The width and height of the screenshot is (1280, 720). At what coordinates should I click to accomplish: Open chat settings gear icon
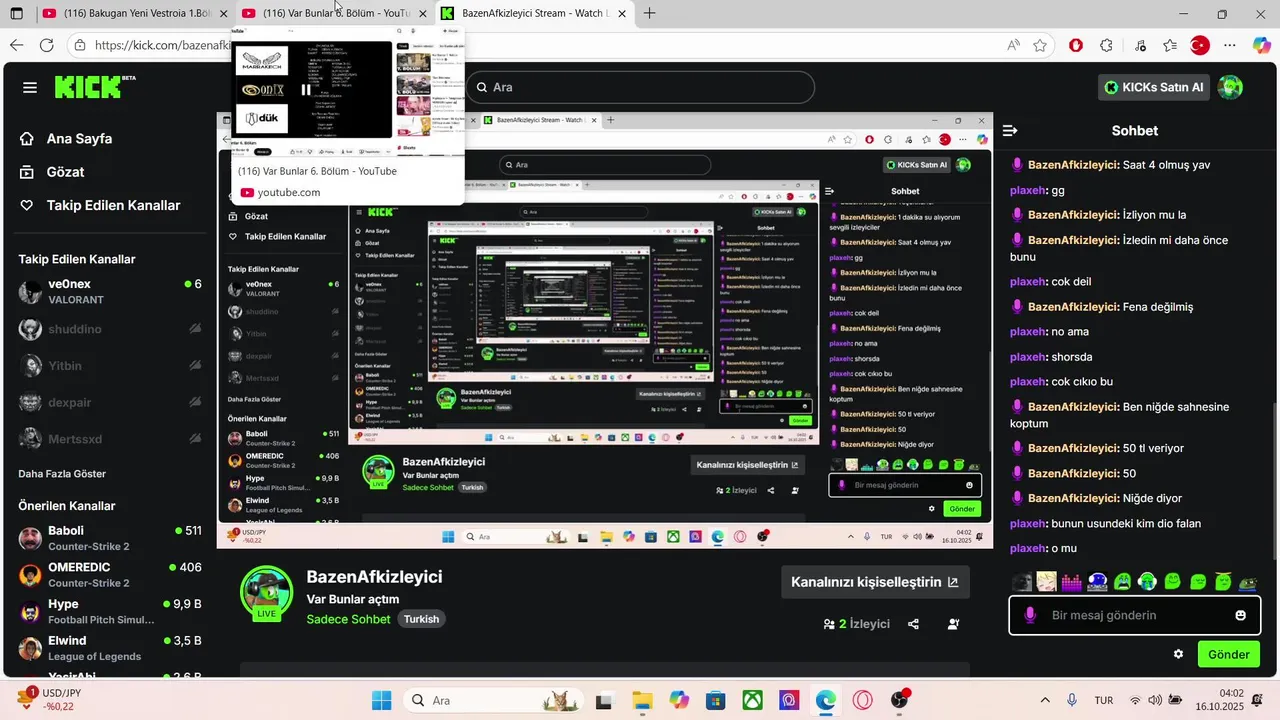(1178, 654)
